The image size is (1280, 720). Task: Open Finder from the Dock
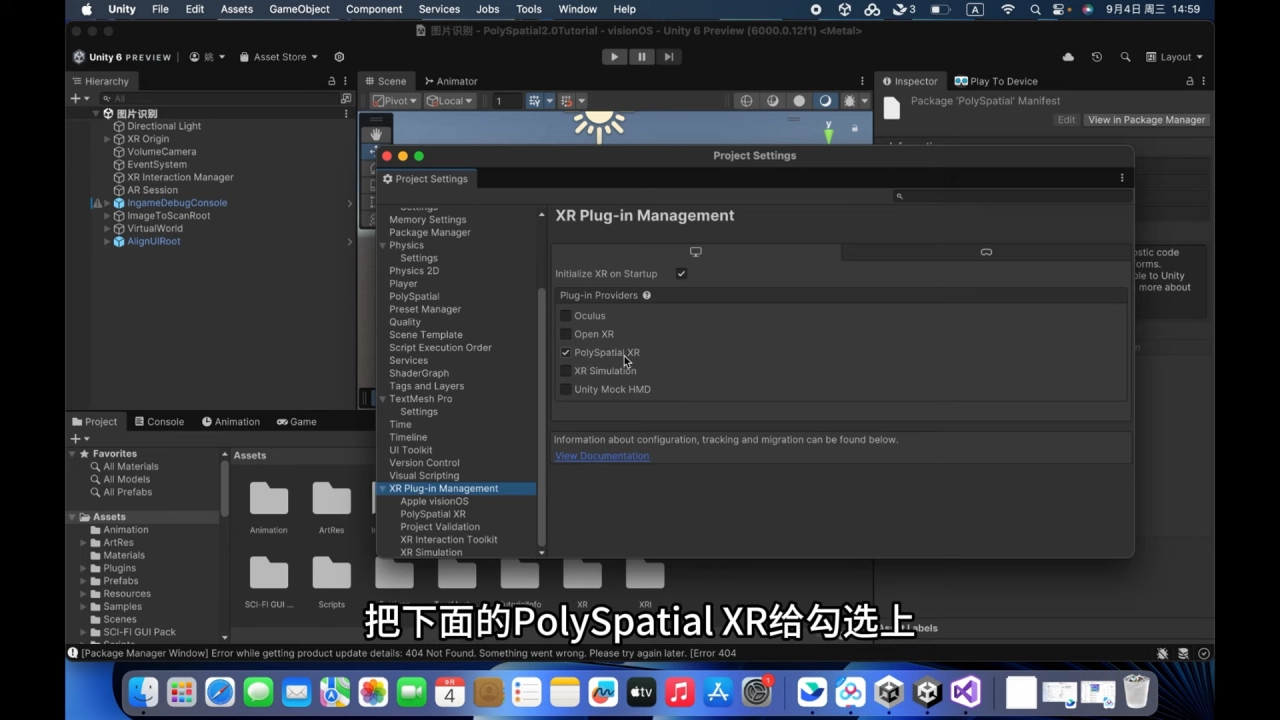144,692
